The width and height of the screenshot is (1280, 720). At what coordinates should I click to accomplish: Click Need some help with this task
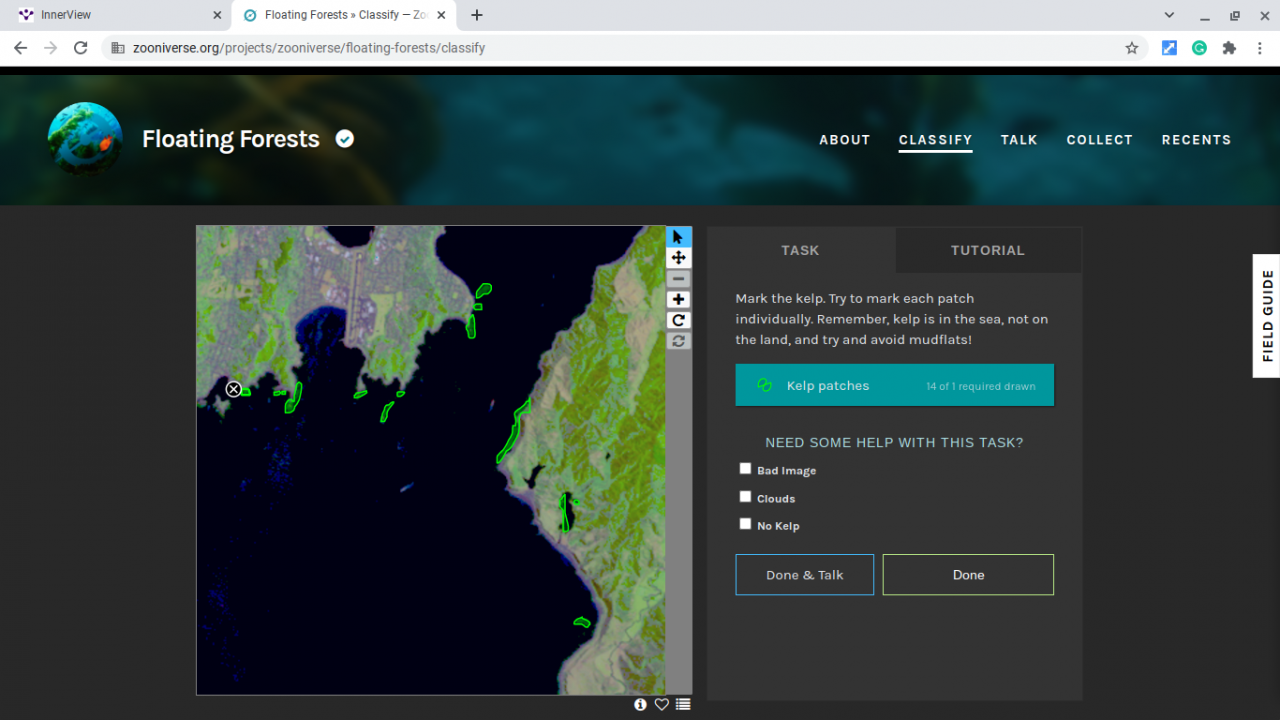click(895, 442)
